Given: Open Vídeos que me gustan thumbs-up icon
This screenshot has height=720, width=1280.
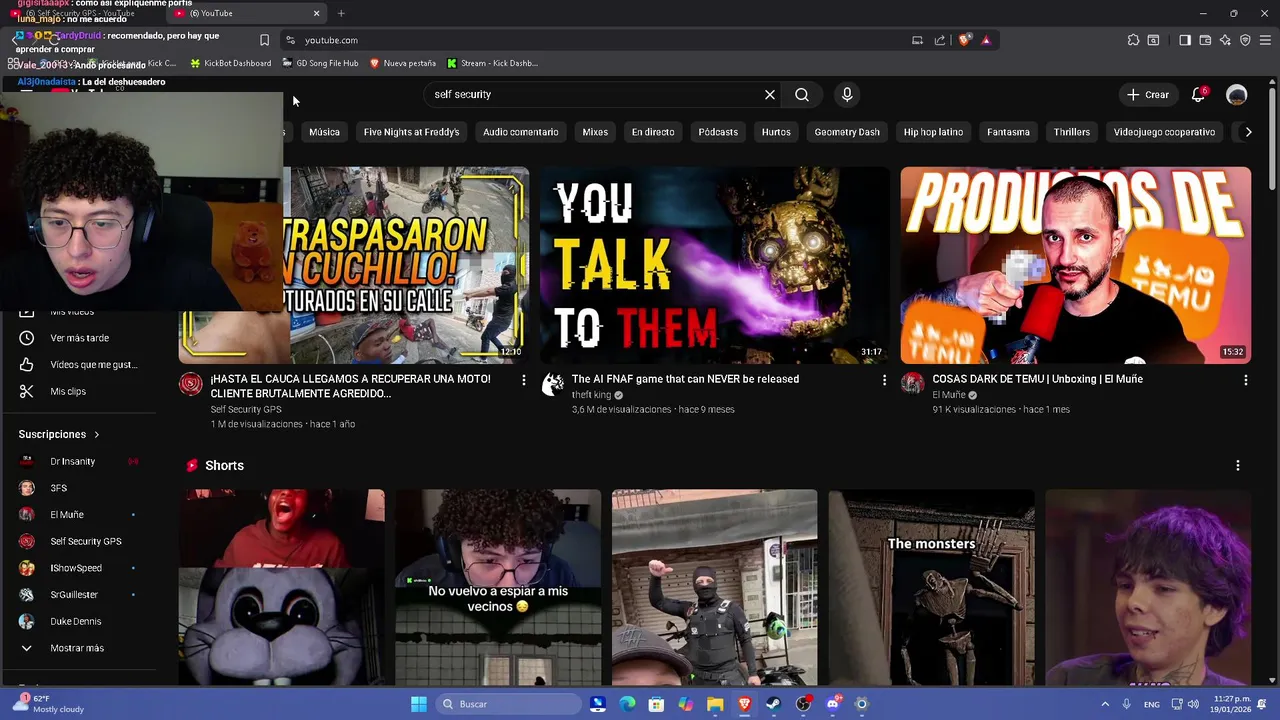Looking at the screenshot, I should tap(27, 365).
